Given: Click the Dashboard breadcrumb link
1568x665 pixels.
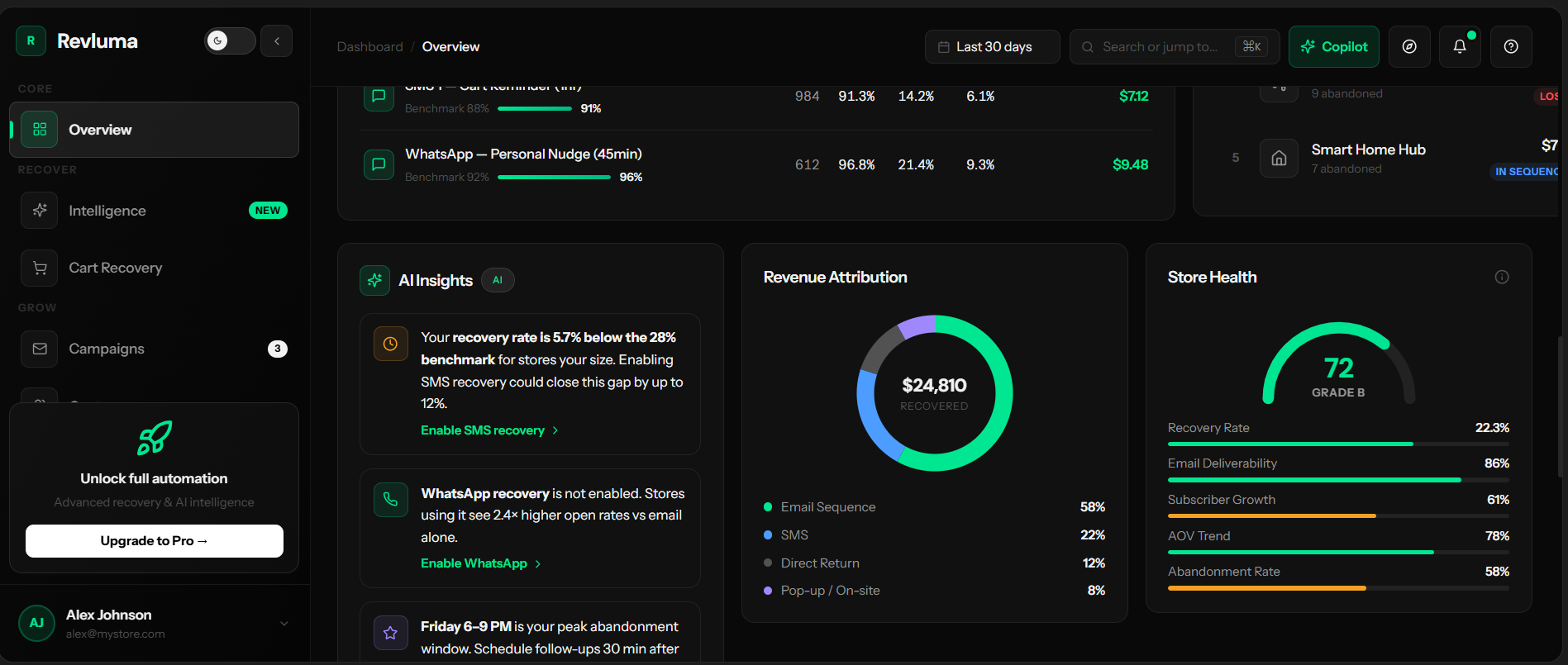Looking at the screenshot, I should pos(369,47).
